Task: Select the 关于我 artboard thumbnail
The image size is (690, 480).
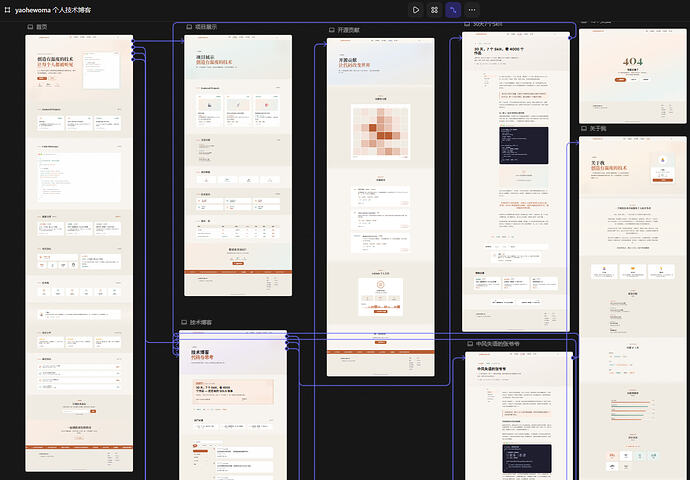Action: [x=632, y=308]
